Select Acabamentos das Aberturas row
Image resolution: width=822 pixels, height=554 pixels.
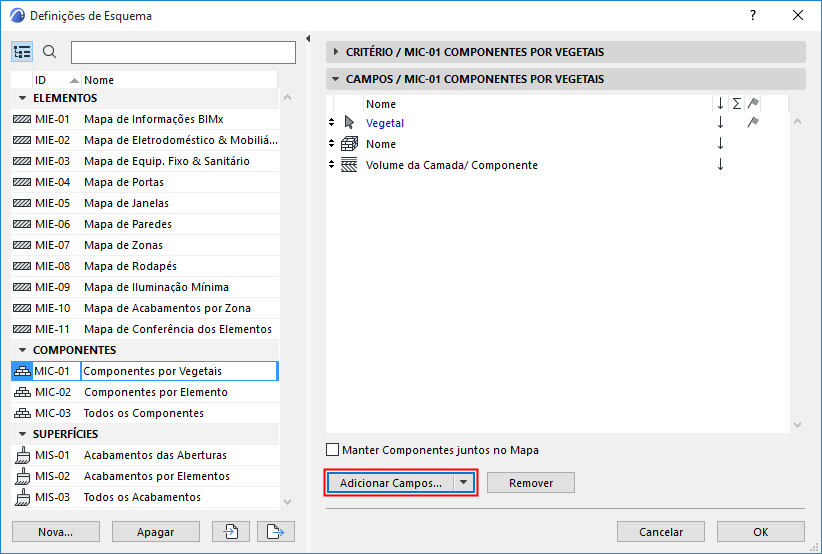[145, 455]
